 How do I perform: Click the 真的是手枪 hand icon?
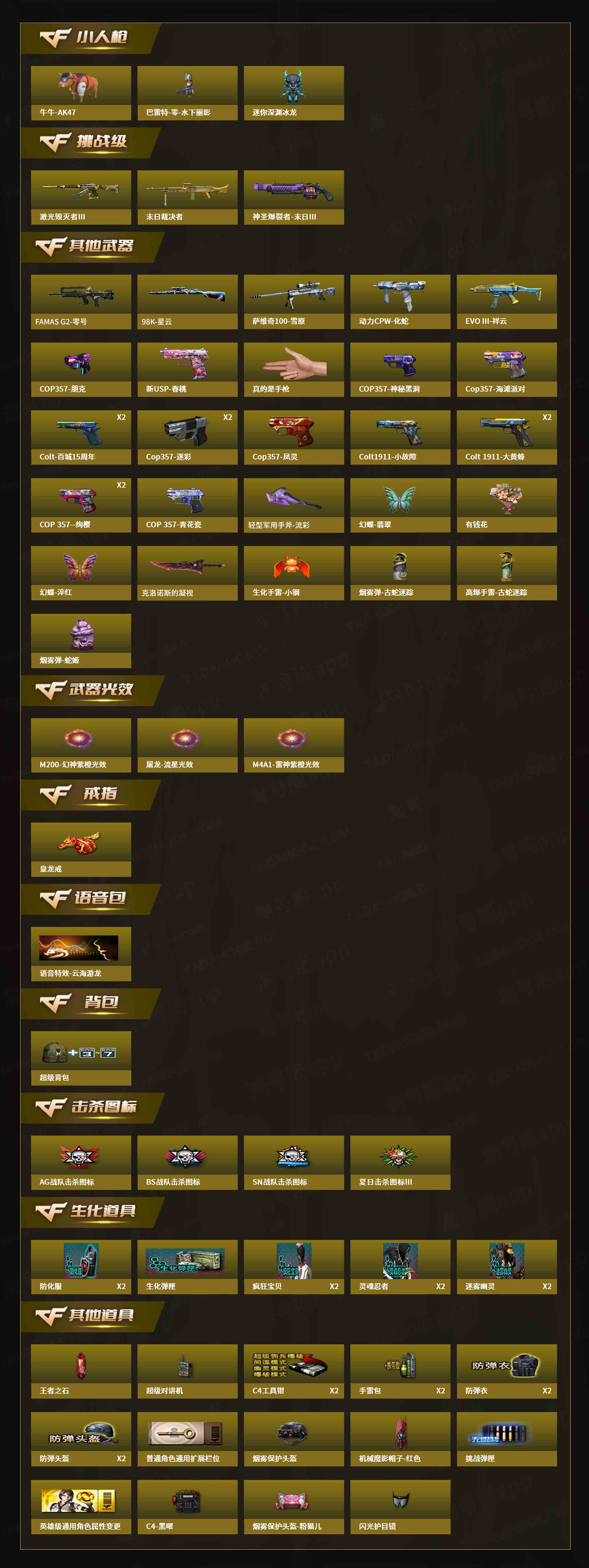[x=295, y=363]
